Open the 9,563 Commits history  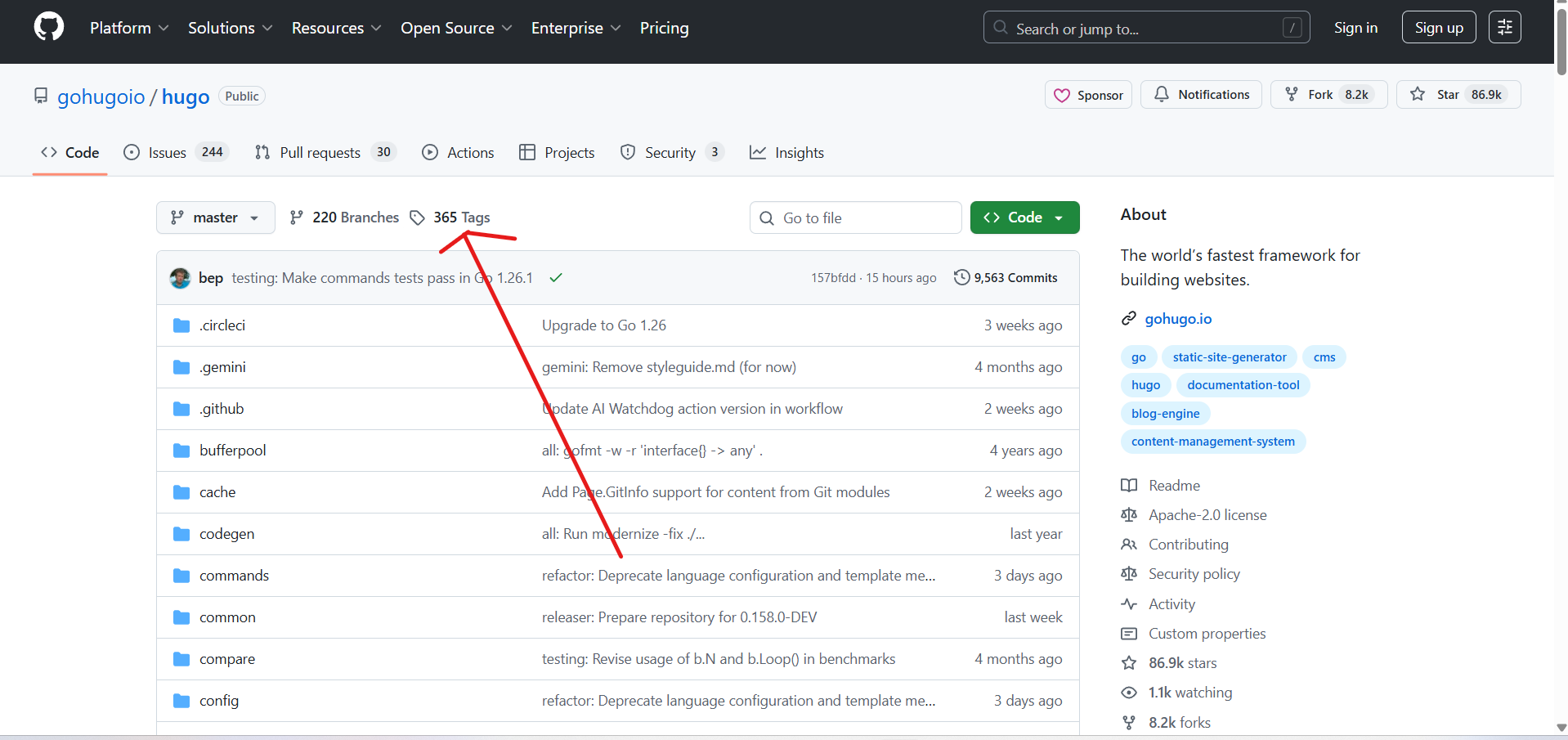tap(1006, 278)
